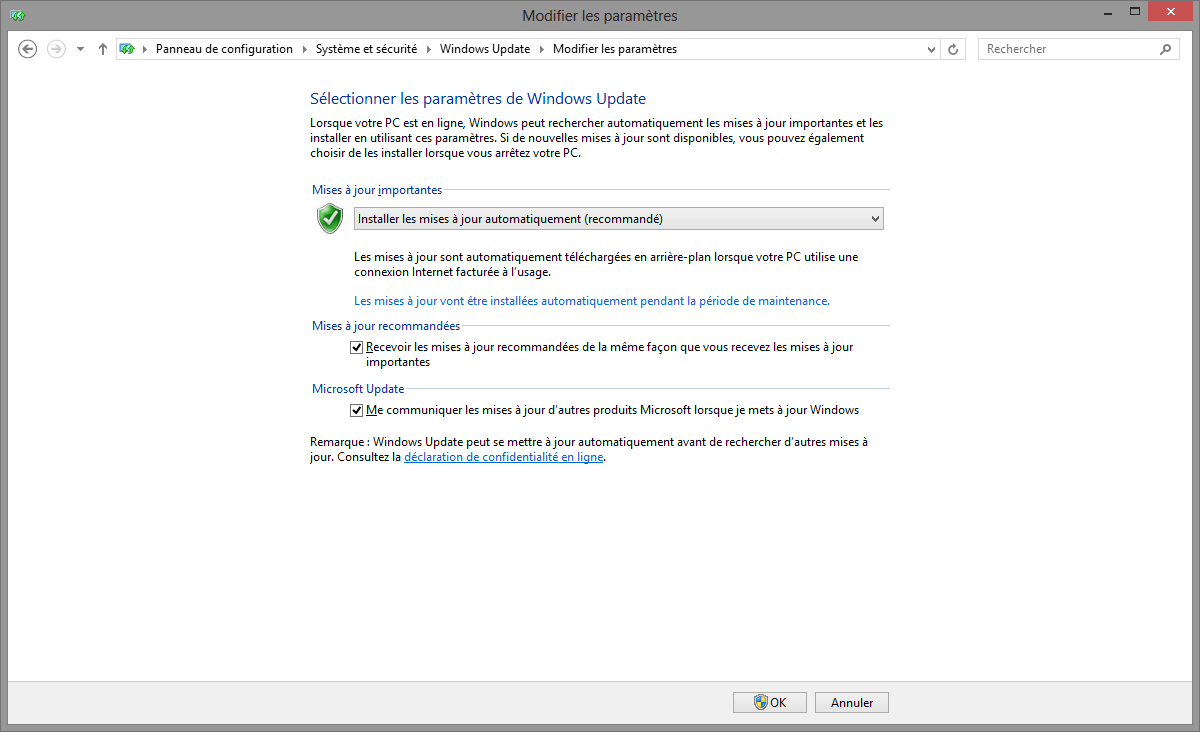Open 'Panneau de configuration' breadcrumb
Screen dimensions: 1200x732
click(224, 49)
